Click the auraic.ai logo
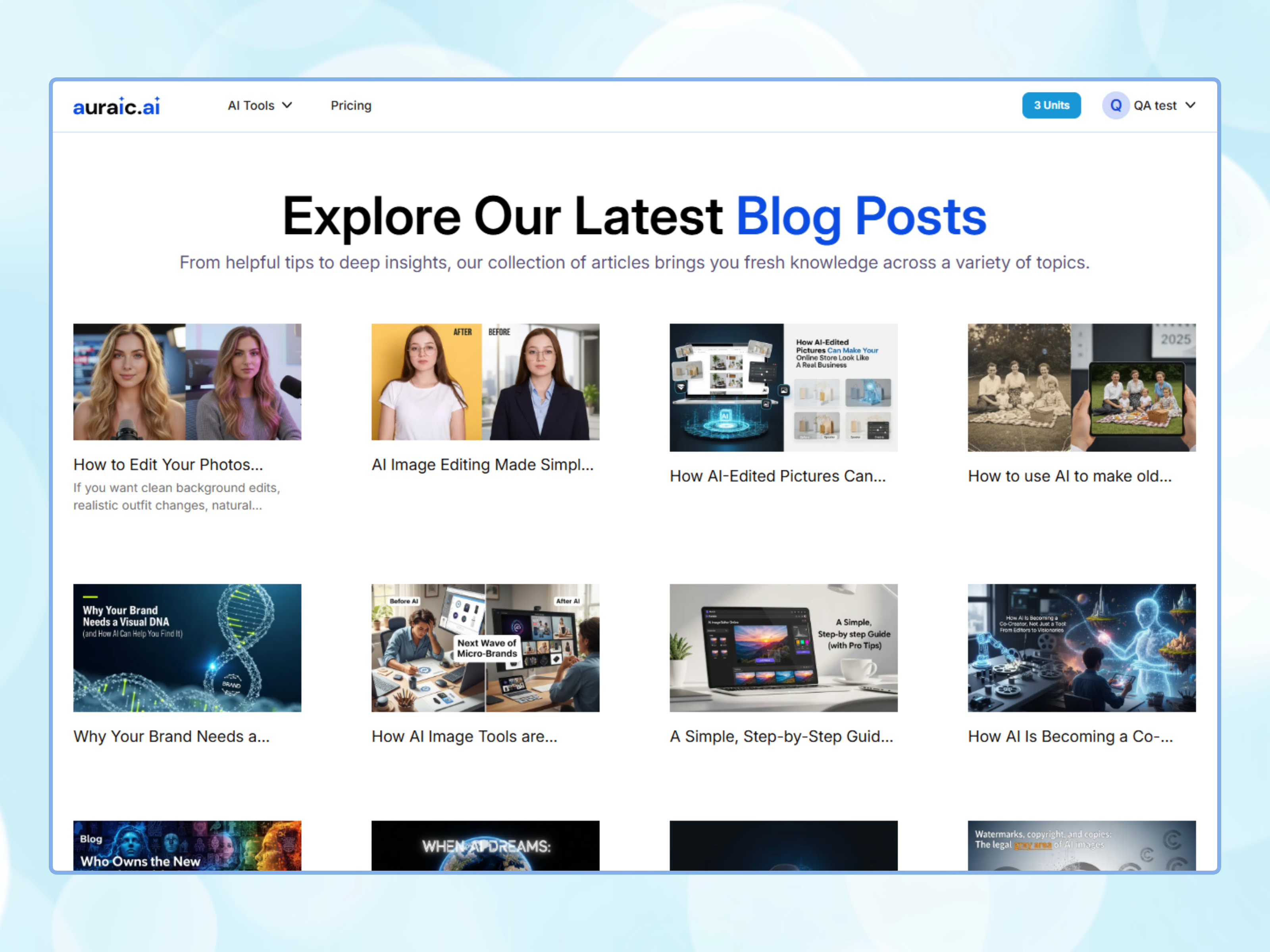This screenshot has width=1270, height=952. (x=117, y=106)
